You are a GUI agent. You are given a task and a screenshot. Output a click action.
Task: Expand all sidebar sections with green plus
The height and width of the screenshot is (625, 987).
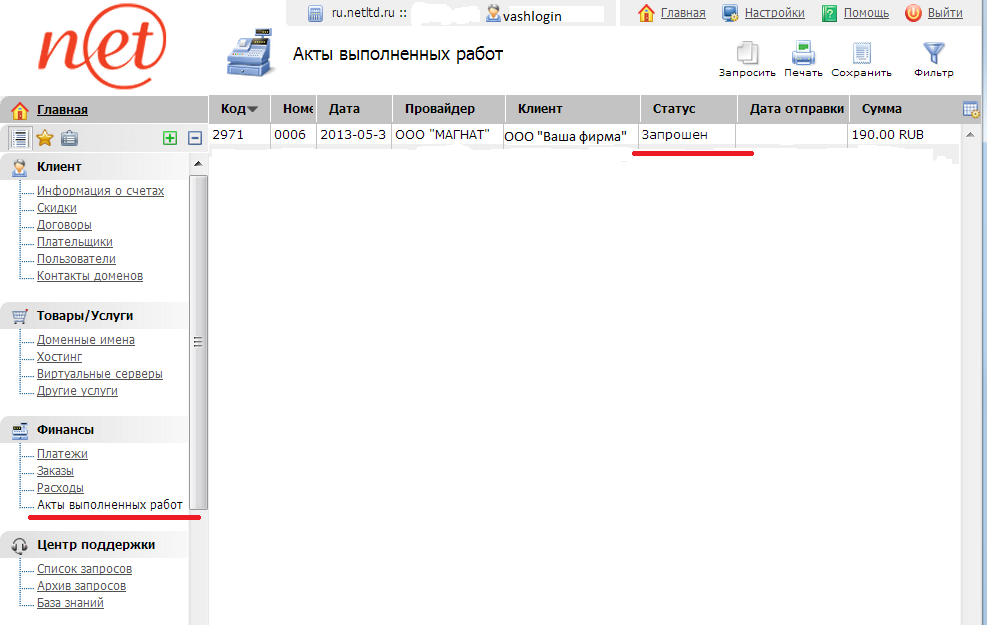pyautogui.click(x=170, y=138)
